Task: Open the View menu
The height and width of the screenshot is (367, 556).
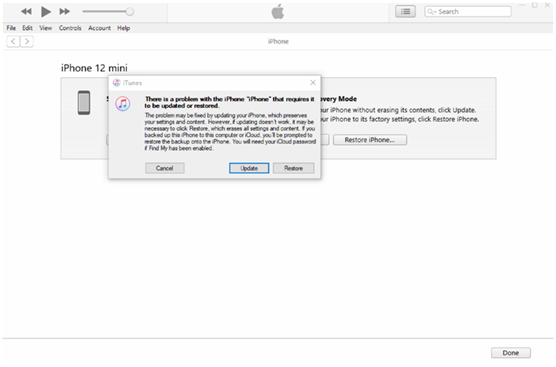Action: [x=45, y=28]
